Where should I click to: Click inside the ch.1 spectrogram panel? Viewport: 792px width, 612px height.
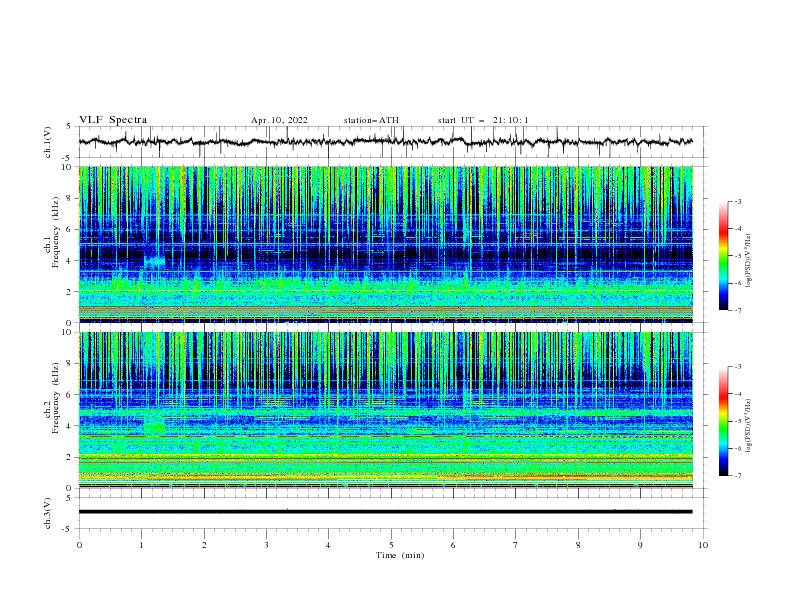point(385,244)
